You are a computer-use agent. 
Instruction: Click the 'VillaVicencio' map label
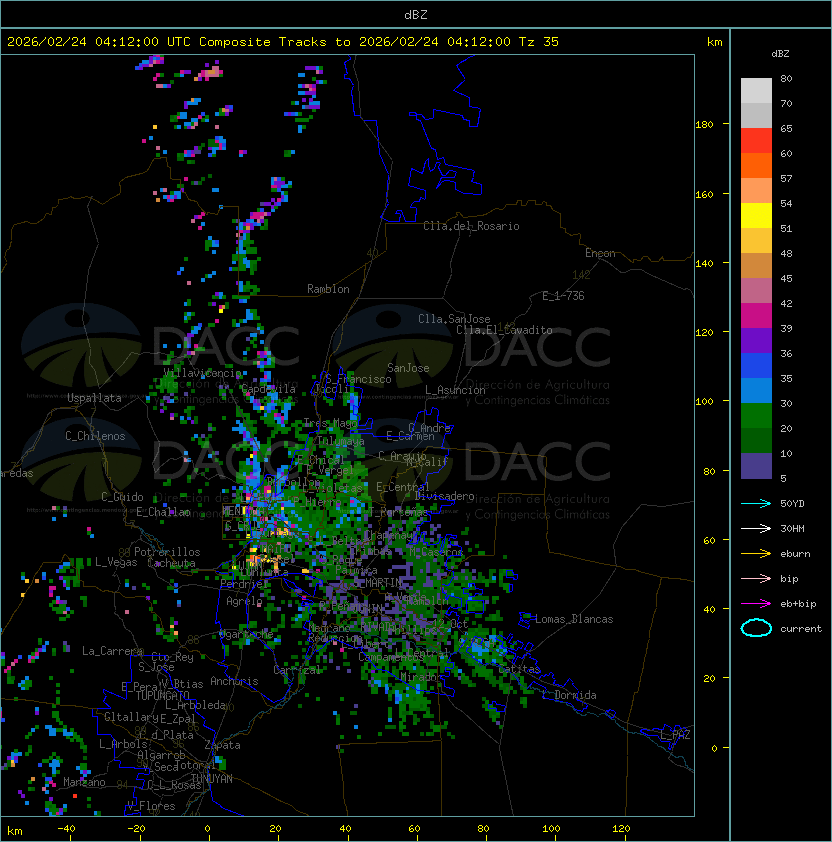click(202, 372)
